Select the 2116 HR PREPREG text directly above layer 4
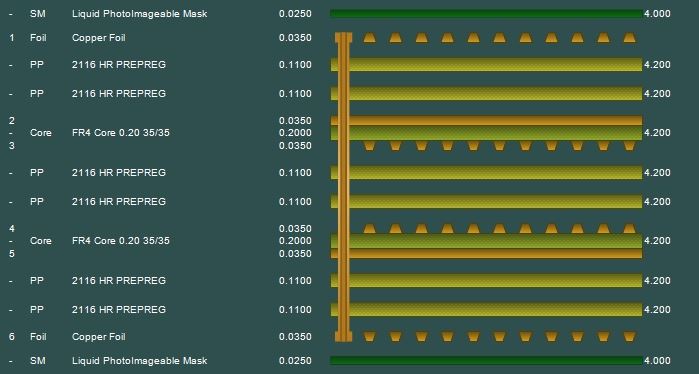 coord(119,201)
